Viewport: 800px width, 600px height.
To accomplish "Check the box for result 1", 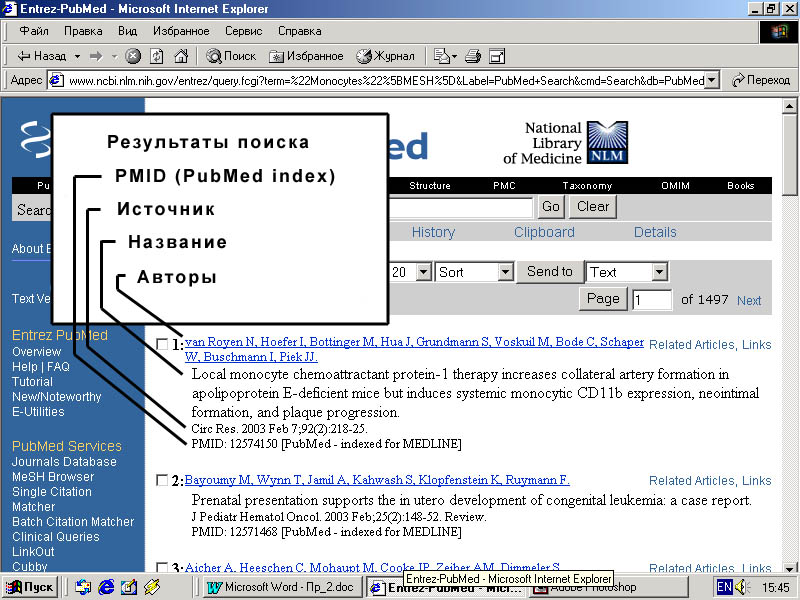I will click(x=162, y=344).
